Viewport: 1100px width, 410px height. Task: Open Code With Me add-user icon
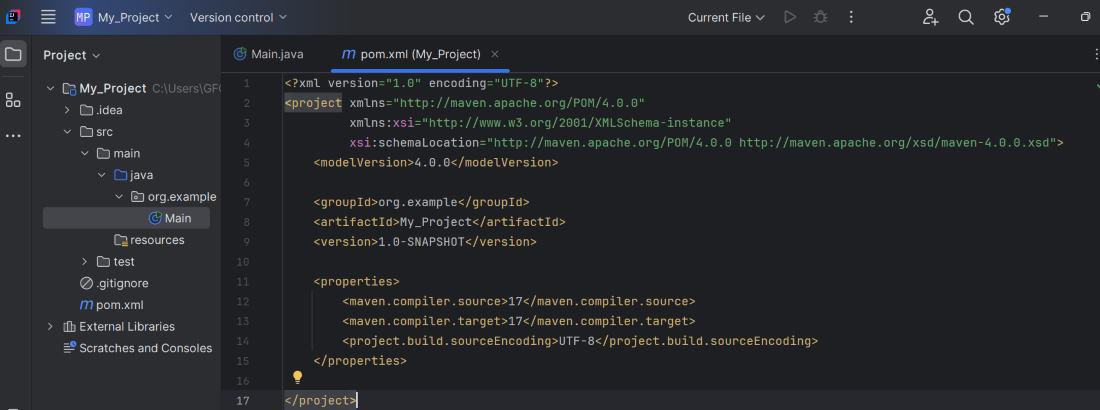click(930, 17)
